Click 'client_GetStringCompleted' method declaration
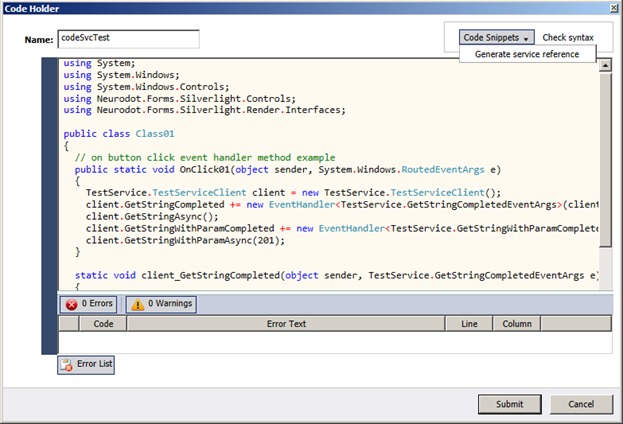The height and width of the screenshot is (424, 623). 211,275
